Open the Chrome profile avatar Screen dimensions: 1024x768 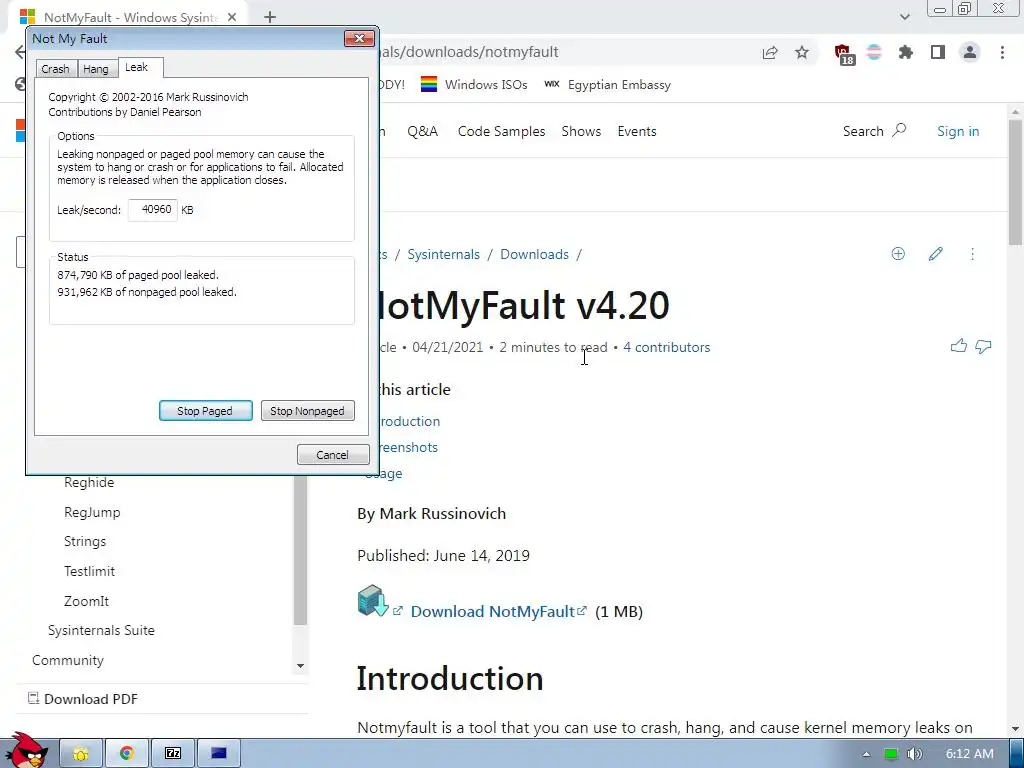[x=970, y=52]
